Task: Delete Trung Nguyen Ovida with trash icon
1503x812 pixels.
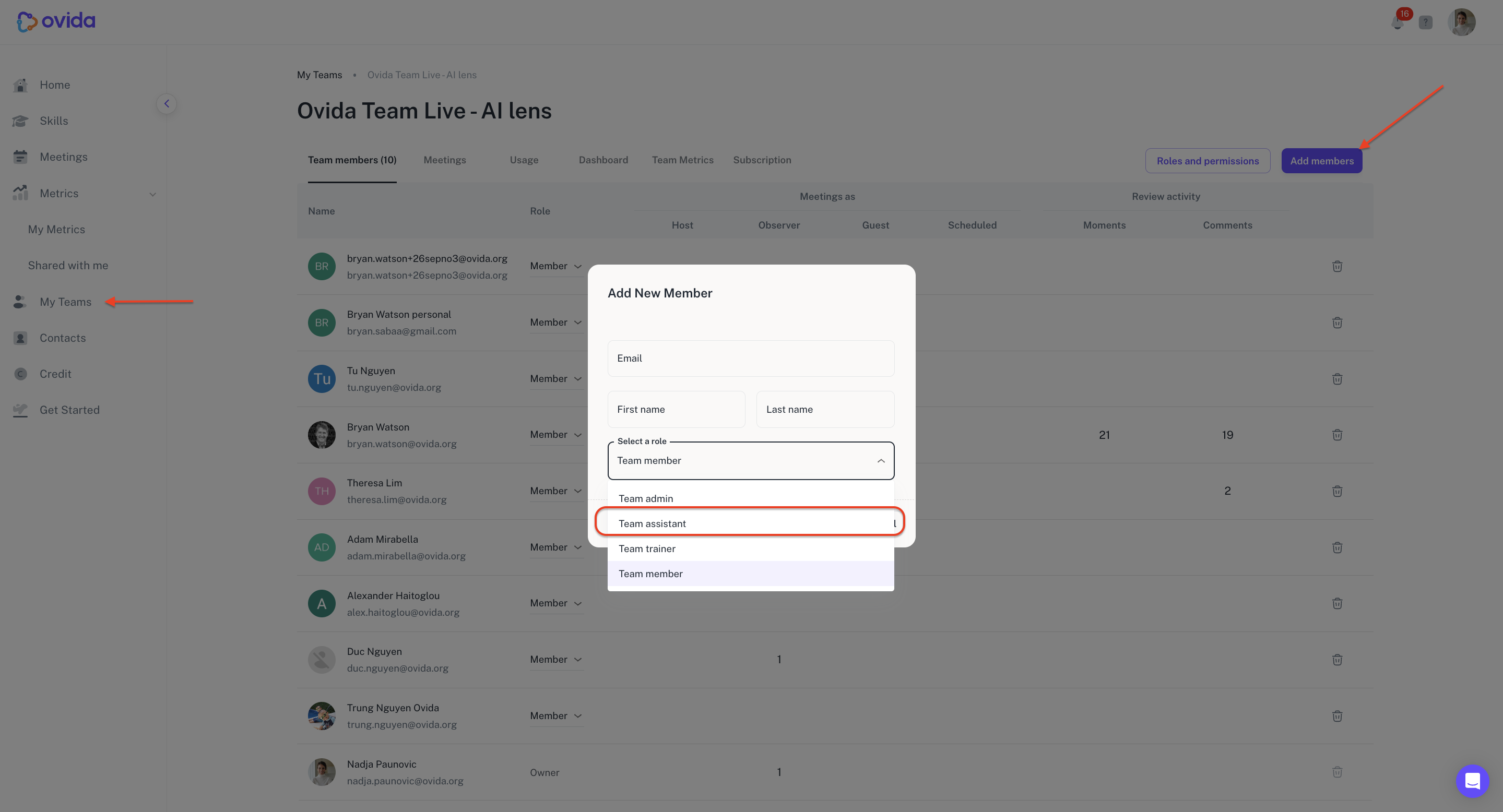Action: [1338, 717]
